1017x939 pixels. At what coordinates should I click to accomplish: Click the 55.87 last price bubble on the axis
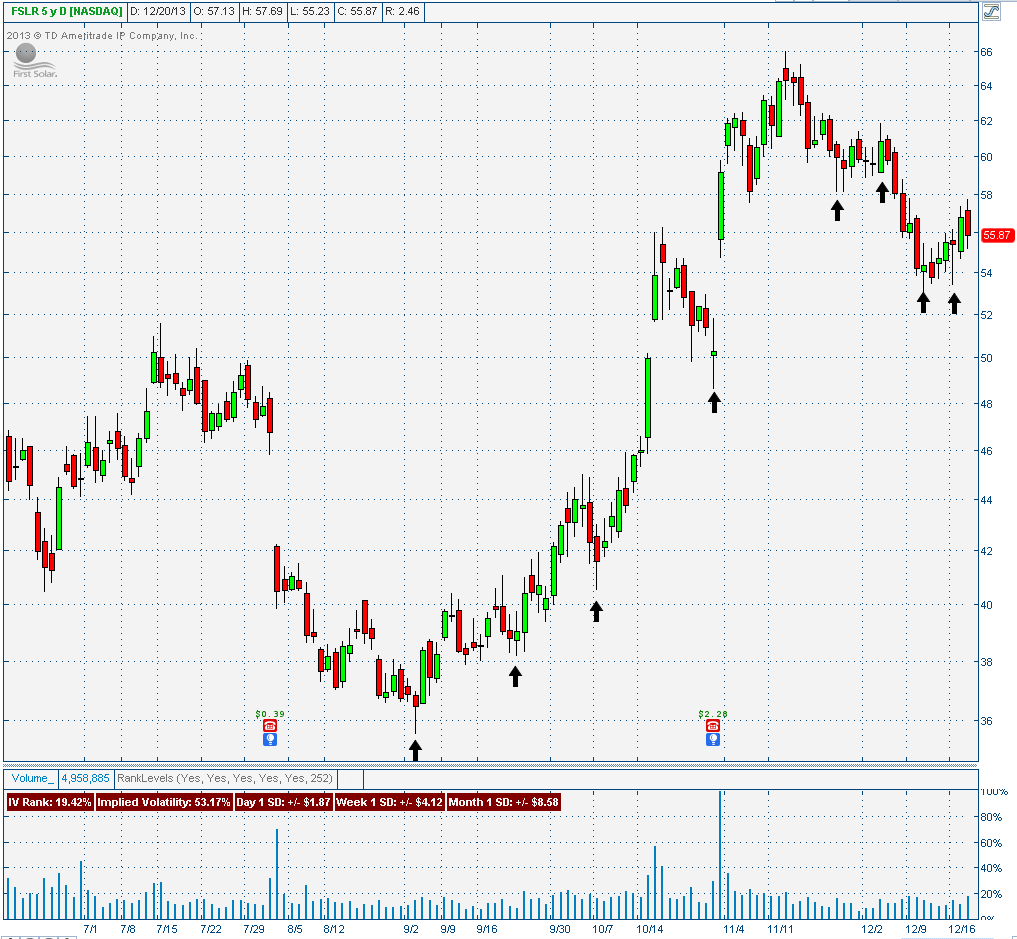pyautogui.click(x=997, y=236)
